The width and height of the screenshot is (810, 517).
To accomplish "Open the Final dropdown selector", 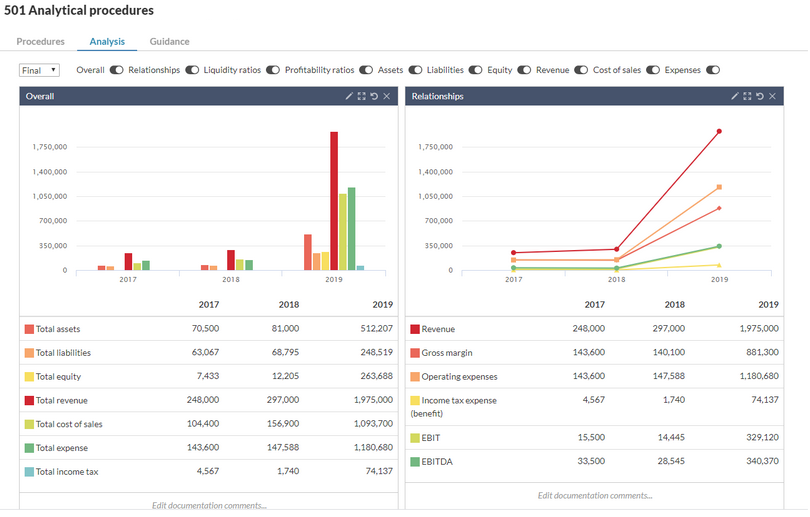I will coord(40,71).
